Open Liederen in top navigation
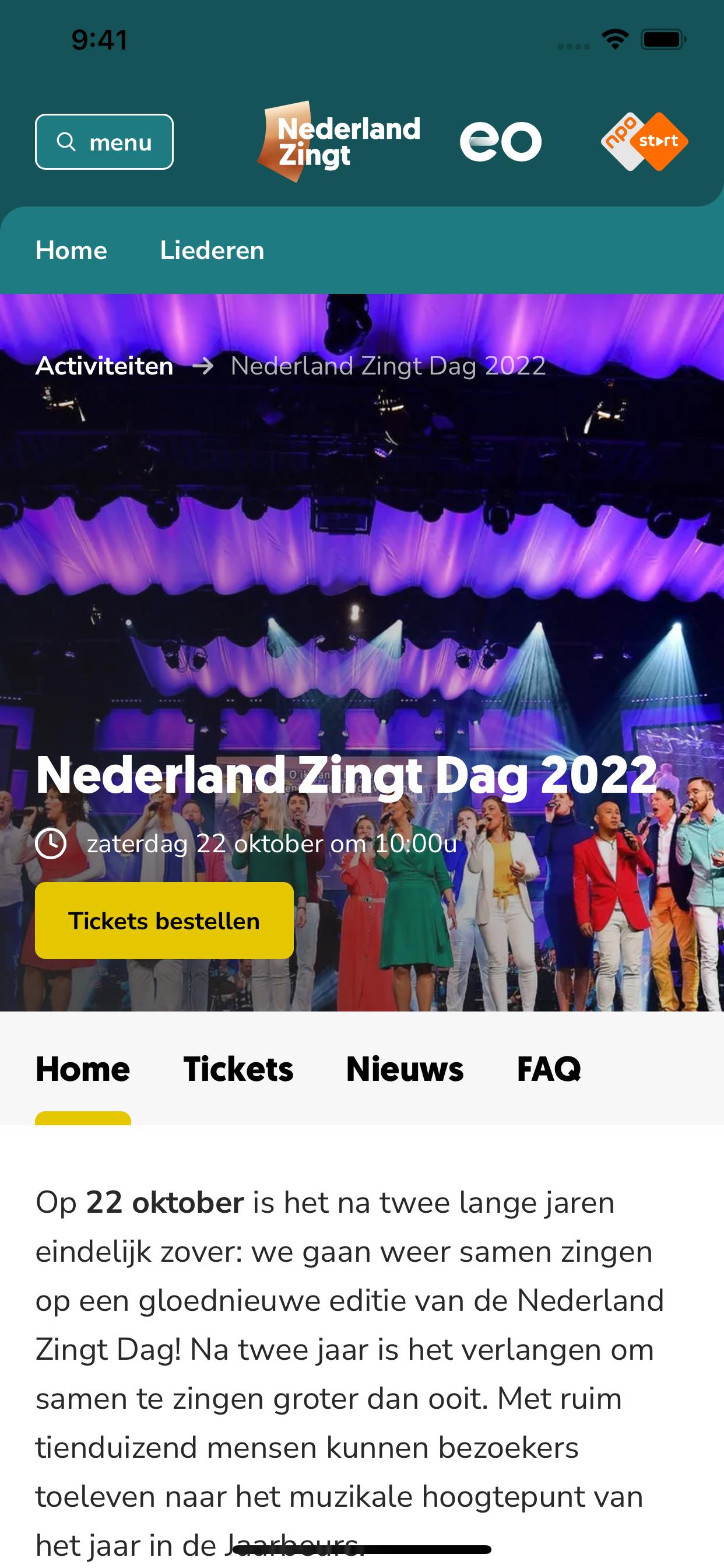 (x=212, y=250)
